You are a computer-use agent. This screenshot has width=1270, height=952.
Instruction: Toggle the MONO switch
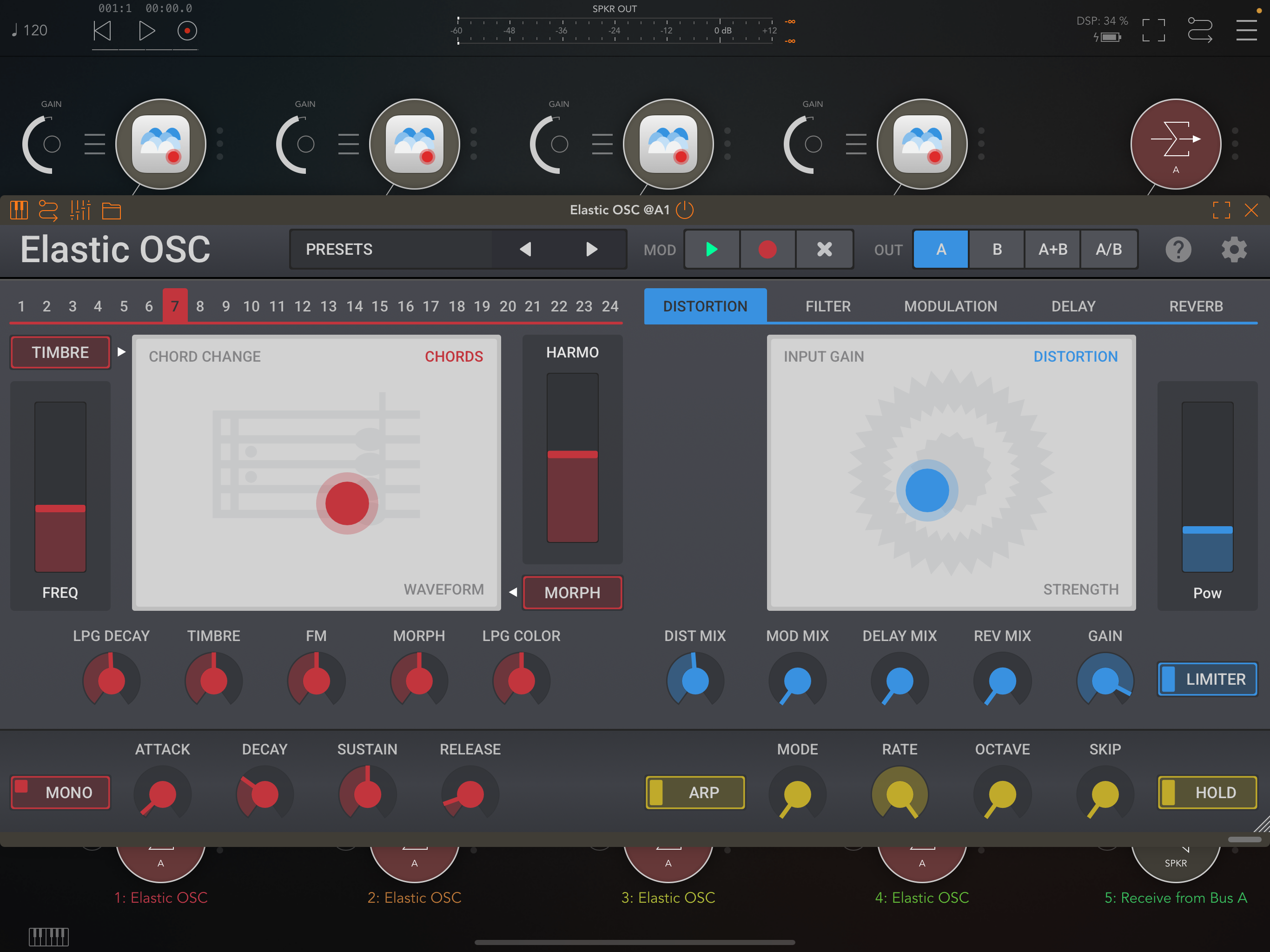[60, 793]
